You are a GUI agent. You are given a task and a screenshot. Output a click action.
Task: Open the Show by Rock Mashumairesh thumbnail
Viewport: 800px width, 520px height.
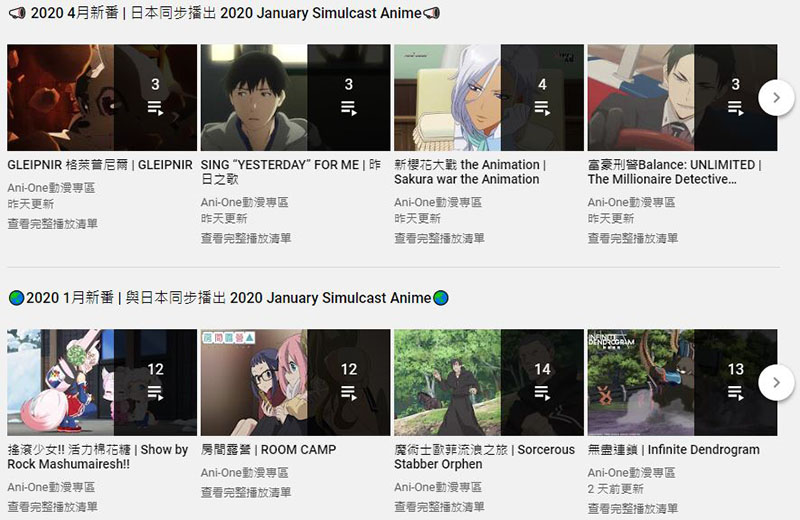pyautogui.click(x=102, y=382)
